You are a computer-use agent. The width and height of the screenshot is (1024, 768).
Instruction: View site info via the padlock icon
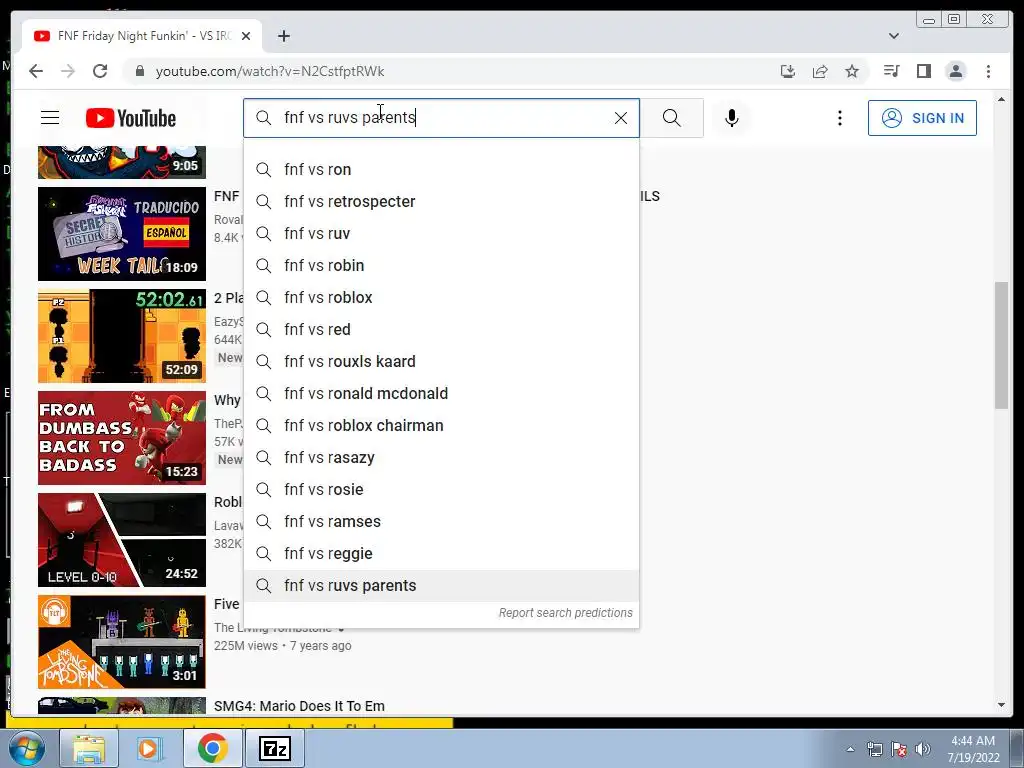(139, 71)
